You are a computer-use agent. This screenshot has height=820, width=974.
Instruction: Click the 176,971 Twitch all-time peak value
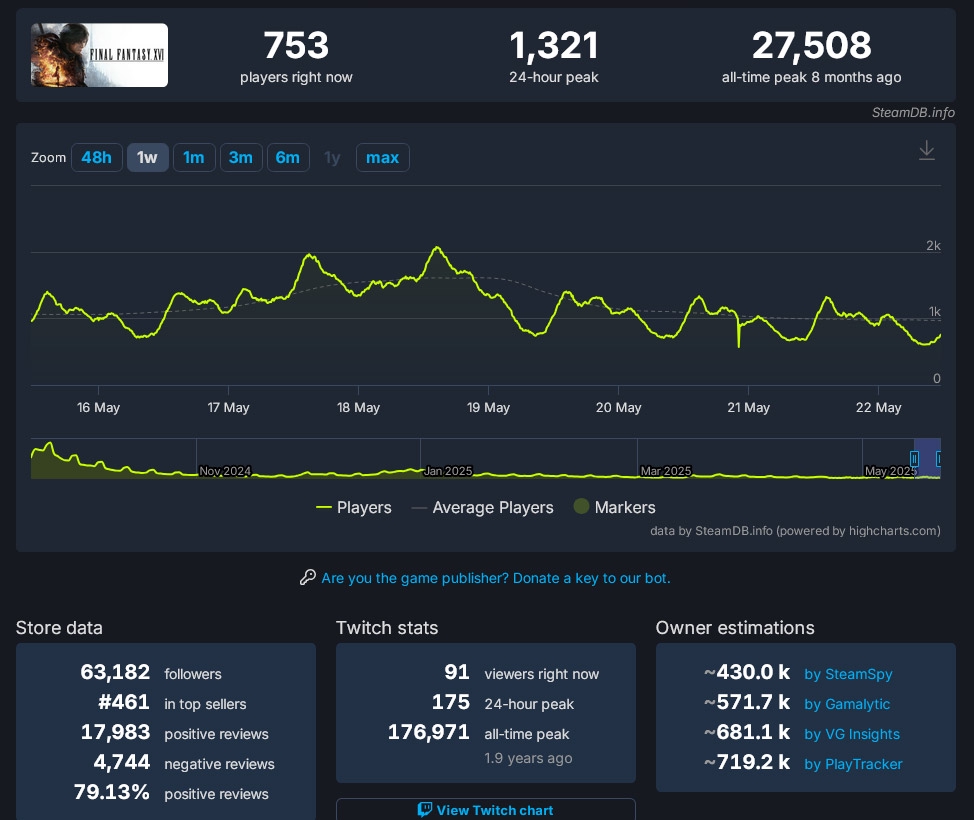tap(429, 732)
